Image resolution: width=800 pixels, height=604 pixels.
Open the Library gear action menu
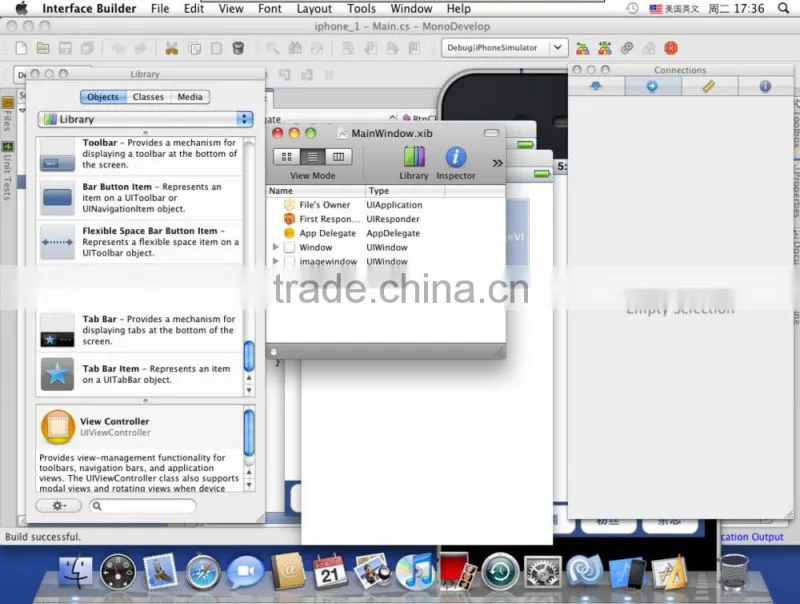59,506
